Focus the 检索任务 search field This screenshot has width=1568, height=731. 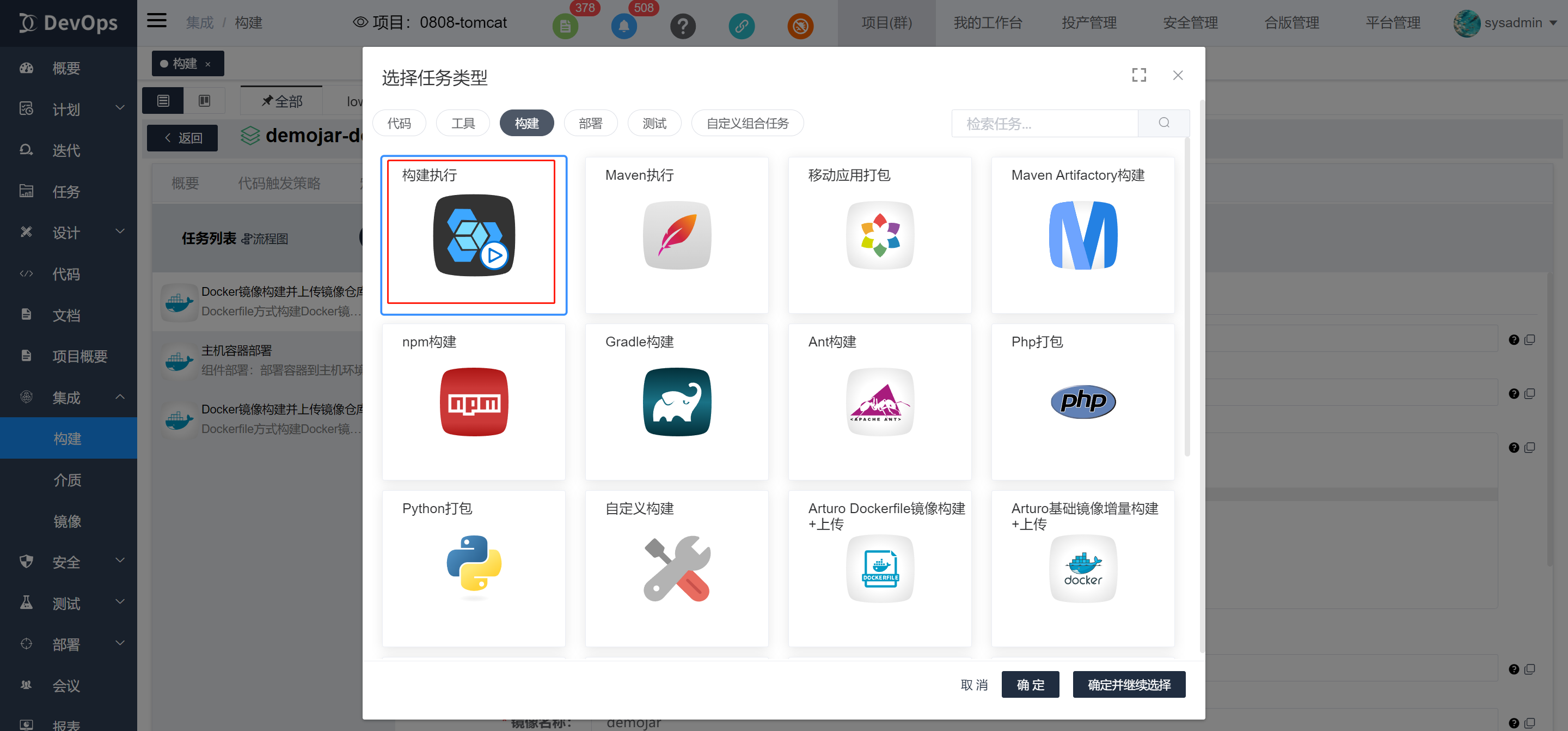pos(1045,123)
